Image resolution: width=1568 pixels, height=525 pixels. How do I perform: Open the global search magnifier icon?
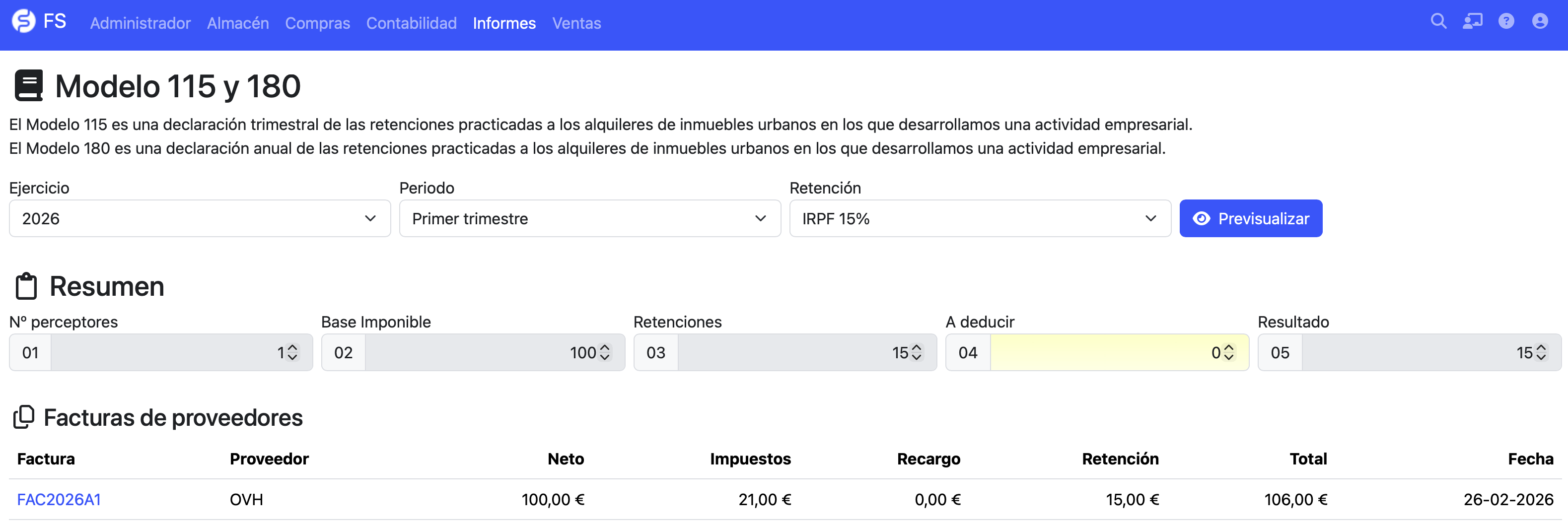1439,22
